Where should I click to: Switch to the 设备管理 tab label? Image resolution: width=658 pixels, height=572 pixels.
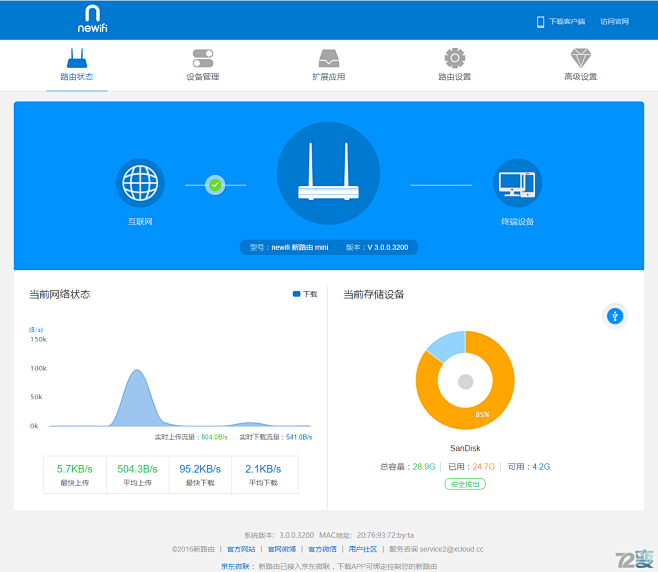(x=203, y=77)
